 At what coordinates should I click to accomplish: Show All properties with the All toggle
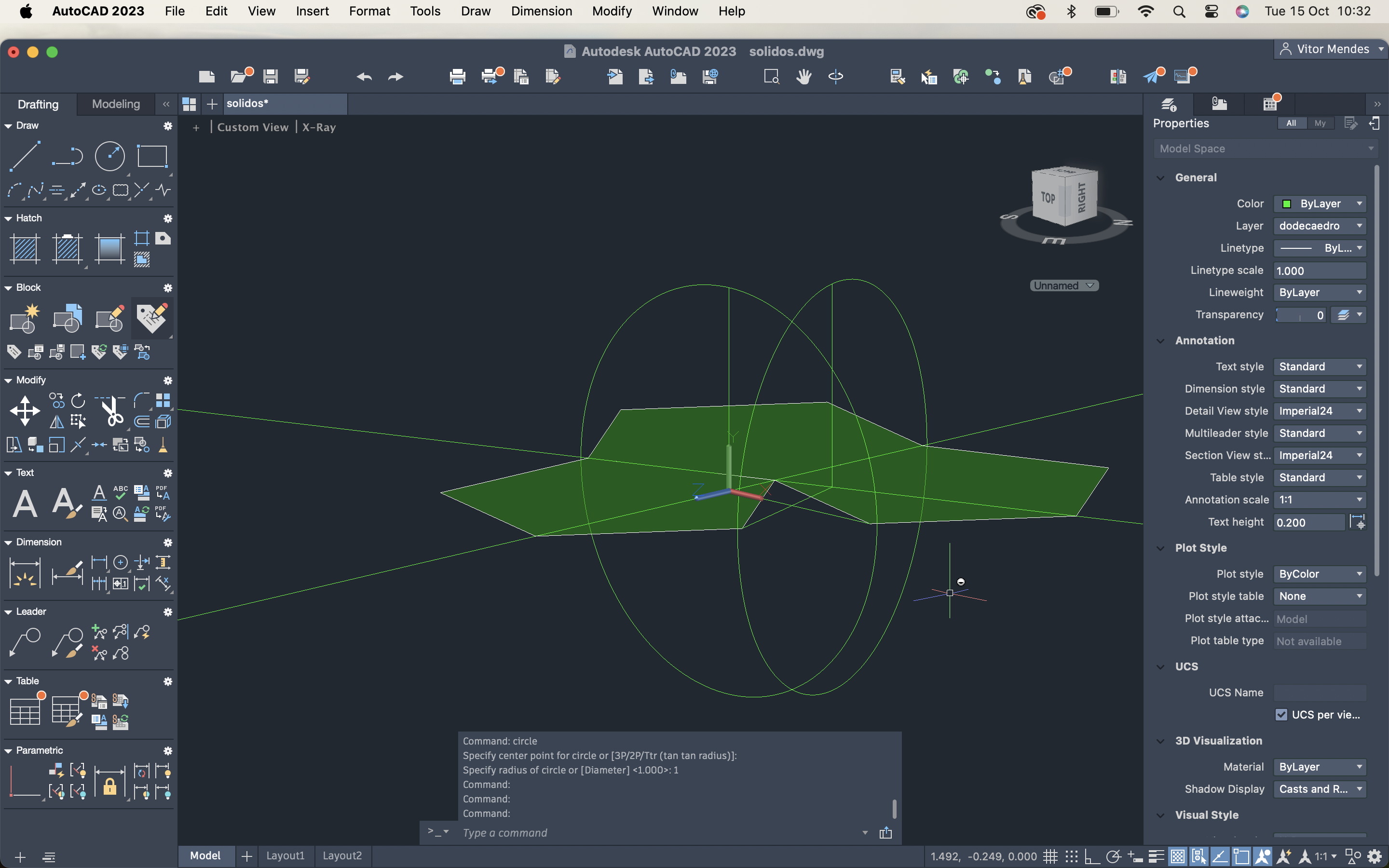pyautogui.click(x=1292, y=123)
